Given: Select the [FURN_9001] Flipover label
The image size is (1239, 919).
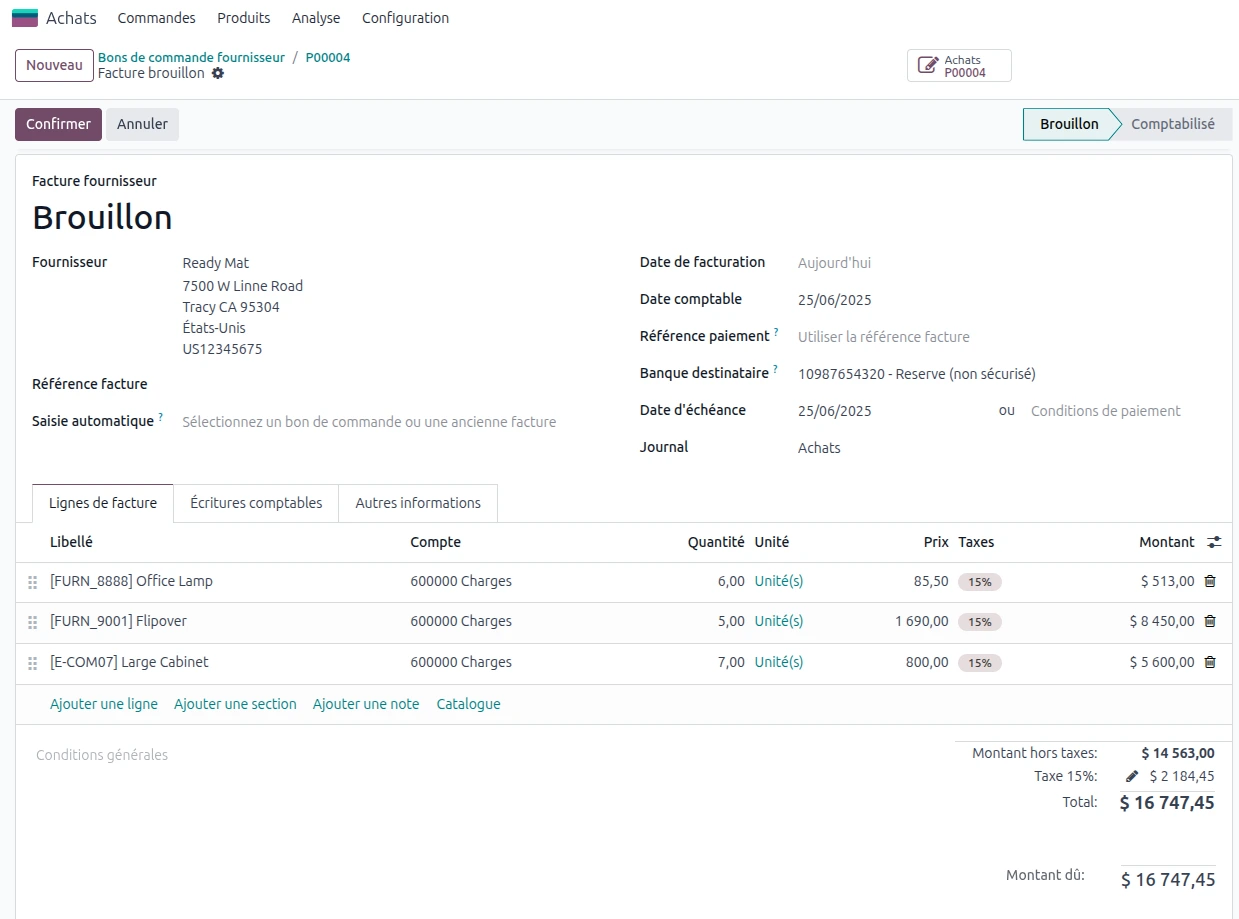Looking at the screenshot, I should click(x=118, y=621).
